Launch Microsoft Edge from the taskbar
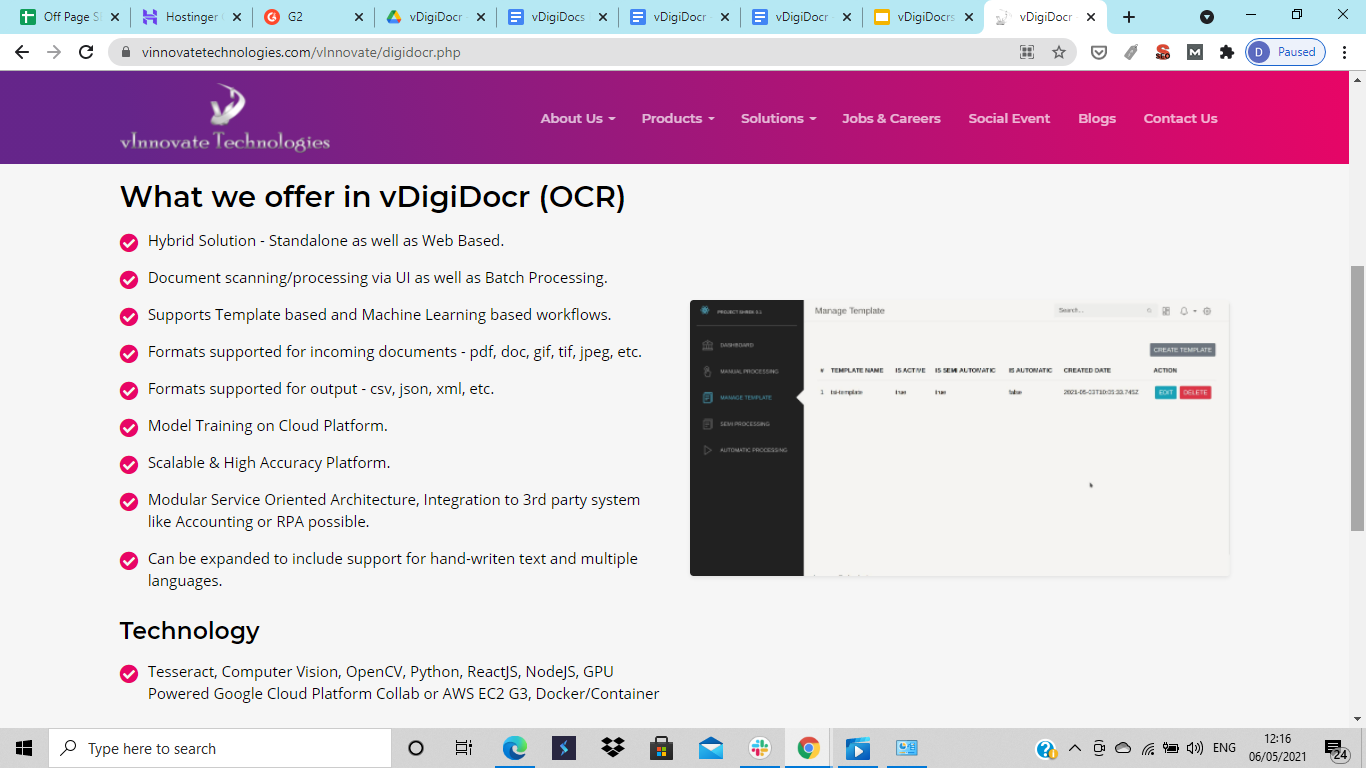 [515, 748]
